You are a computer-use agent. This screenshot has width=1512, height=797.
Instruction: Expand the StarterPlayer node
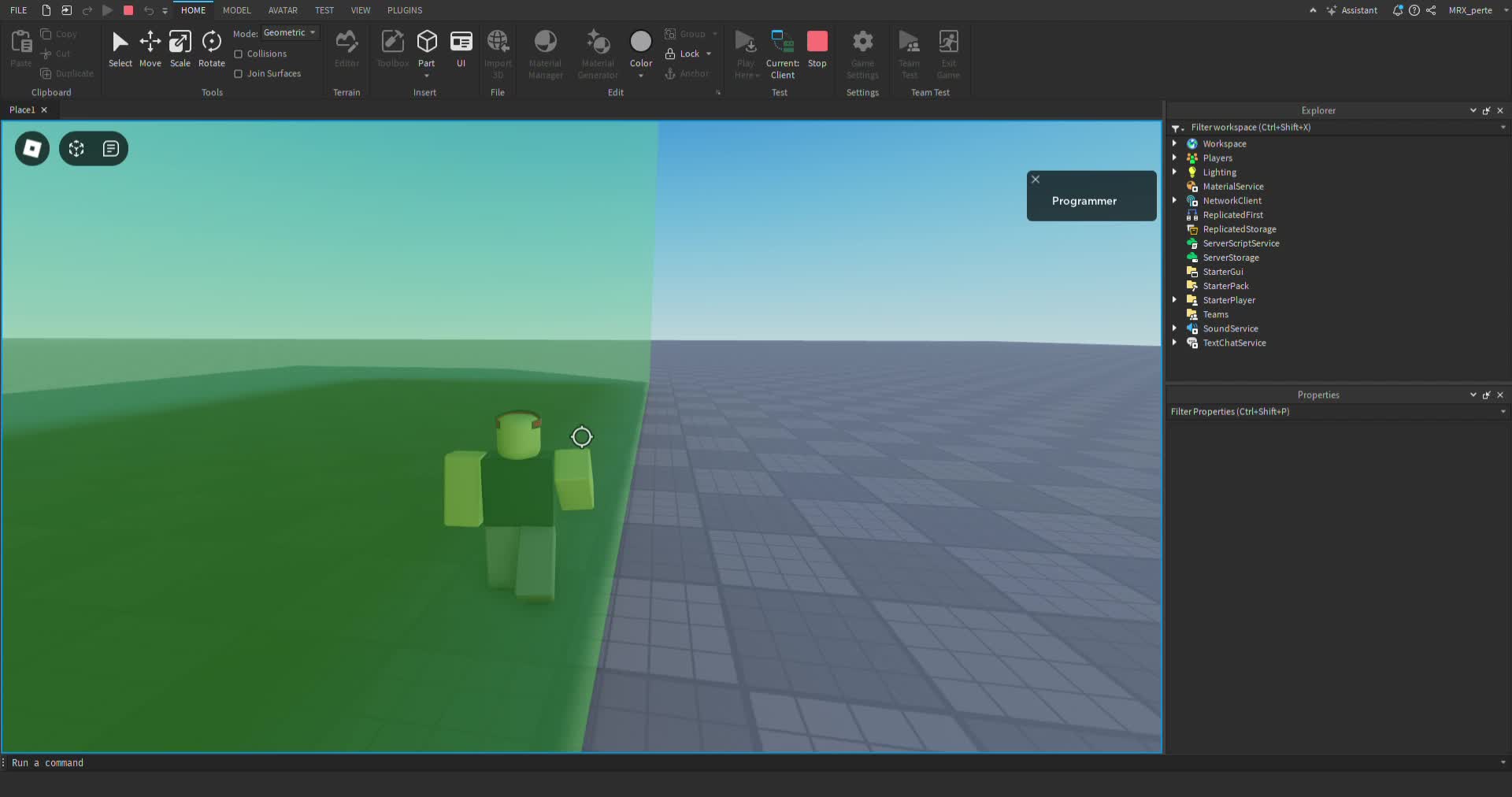[1174, 300]
